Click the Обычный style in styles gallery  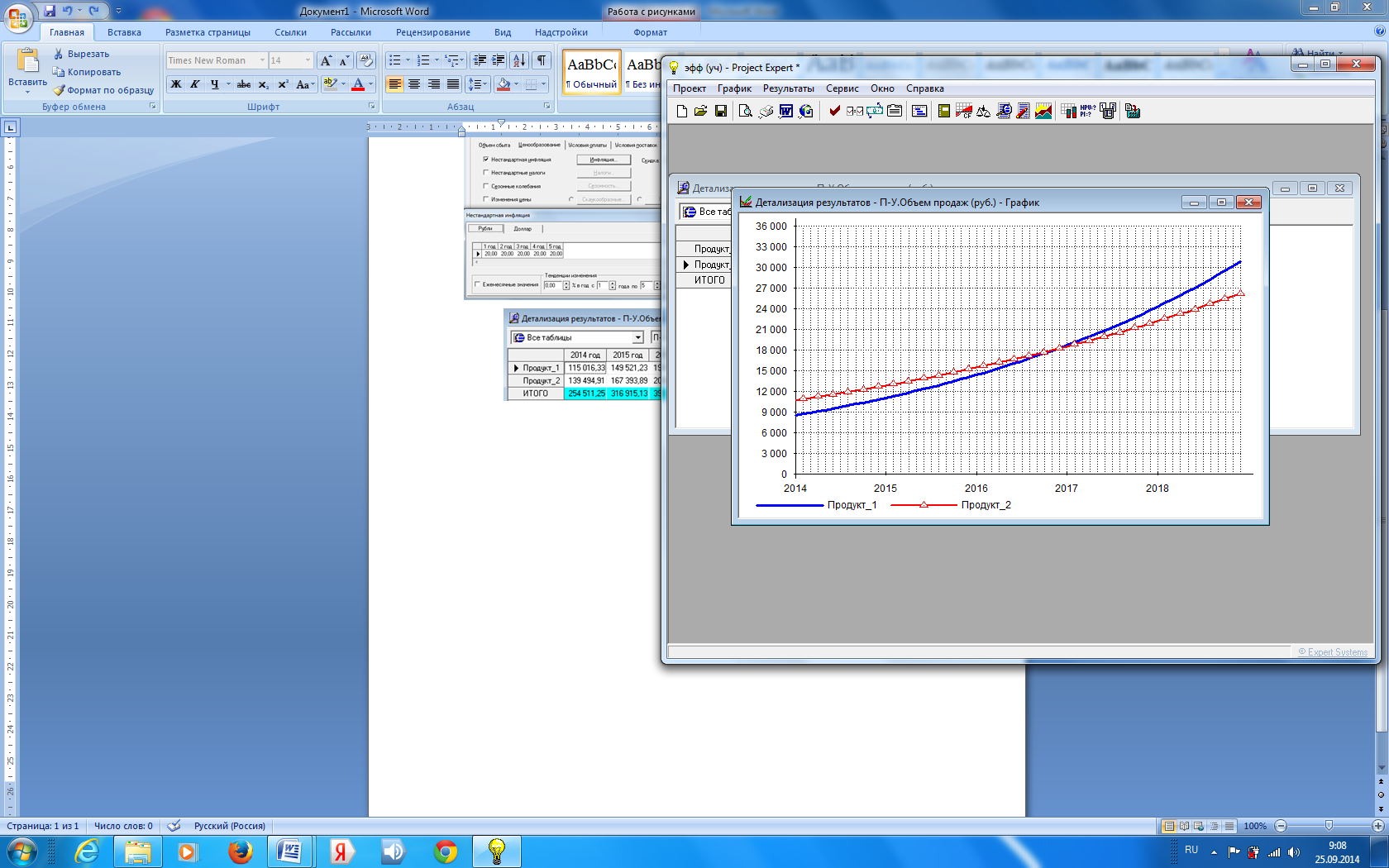(592, 72)
